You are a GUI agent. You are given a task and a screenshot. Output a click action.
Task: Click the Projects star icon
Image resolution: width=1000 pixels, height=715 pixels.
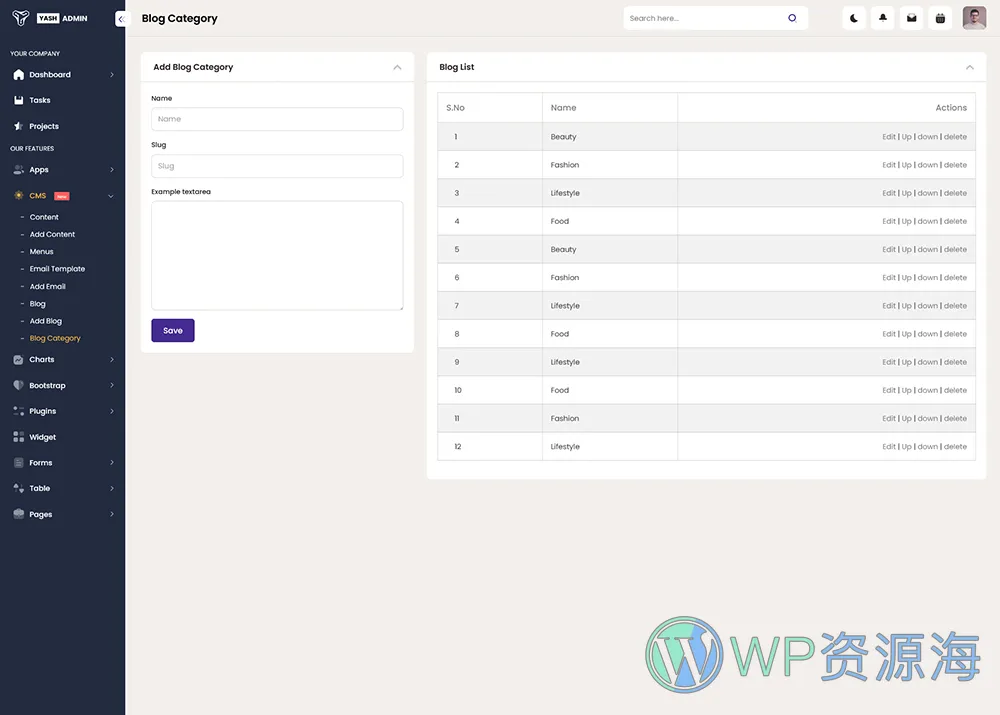[18, 126]
